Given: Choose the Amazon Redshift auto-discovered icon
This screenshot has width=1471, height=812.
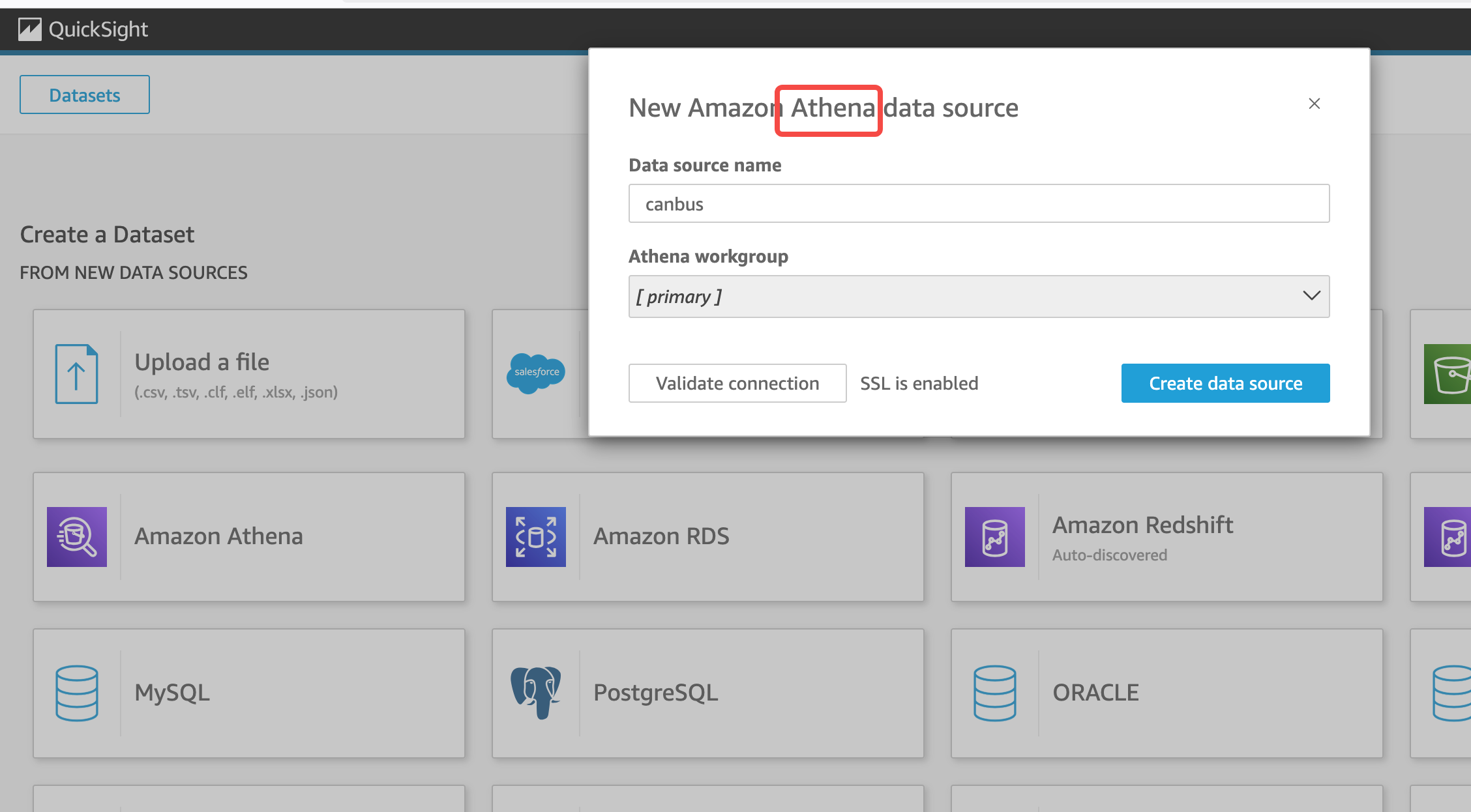Looking at the screenshot, I should (995, 537).
